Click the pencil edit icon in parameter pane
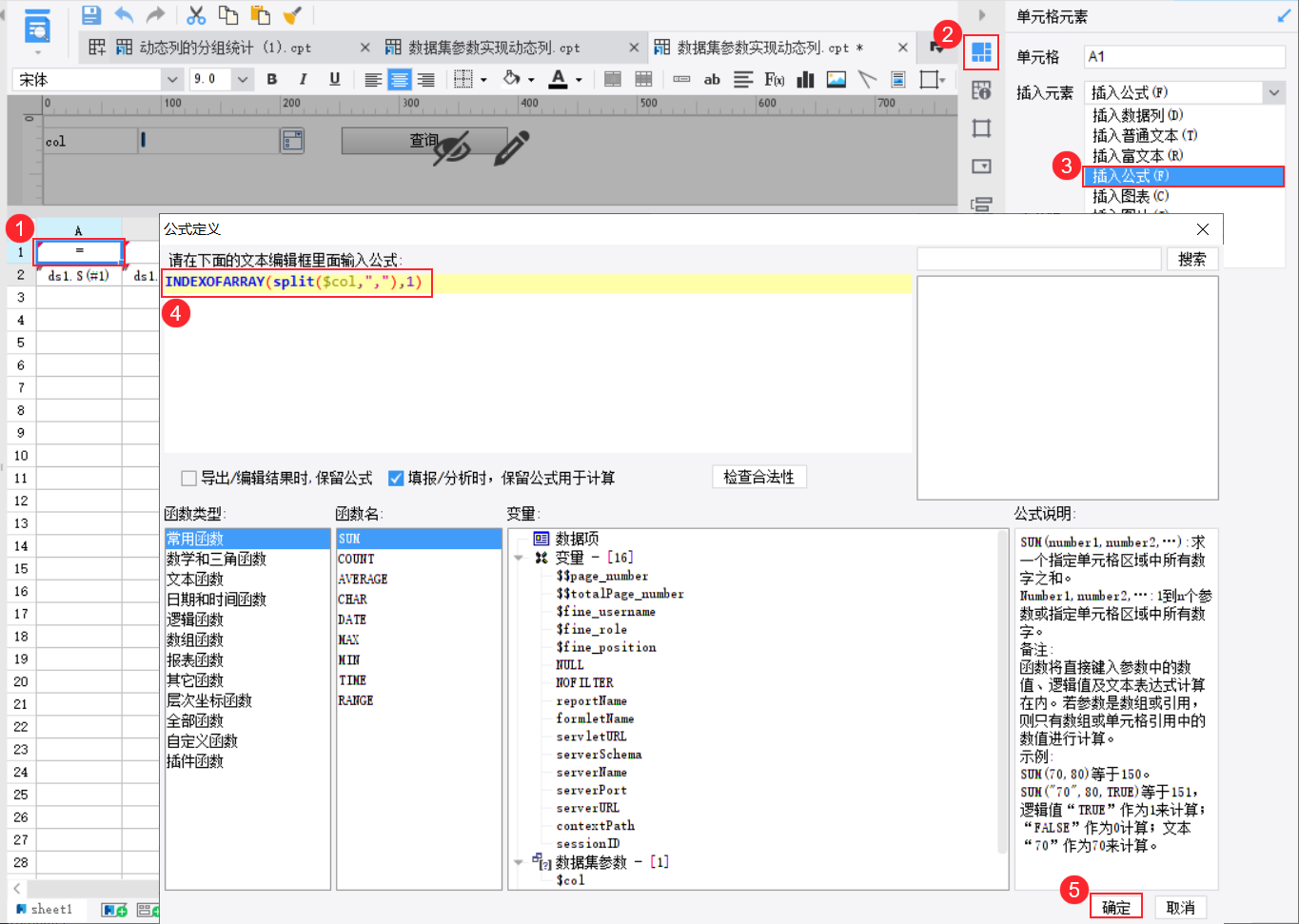This screenshot has height=924, width=1299. [x=511, y=148]
